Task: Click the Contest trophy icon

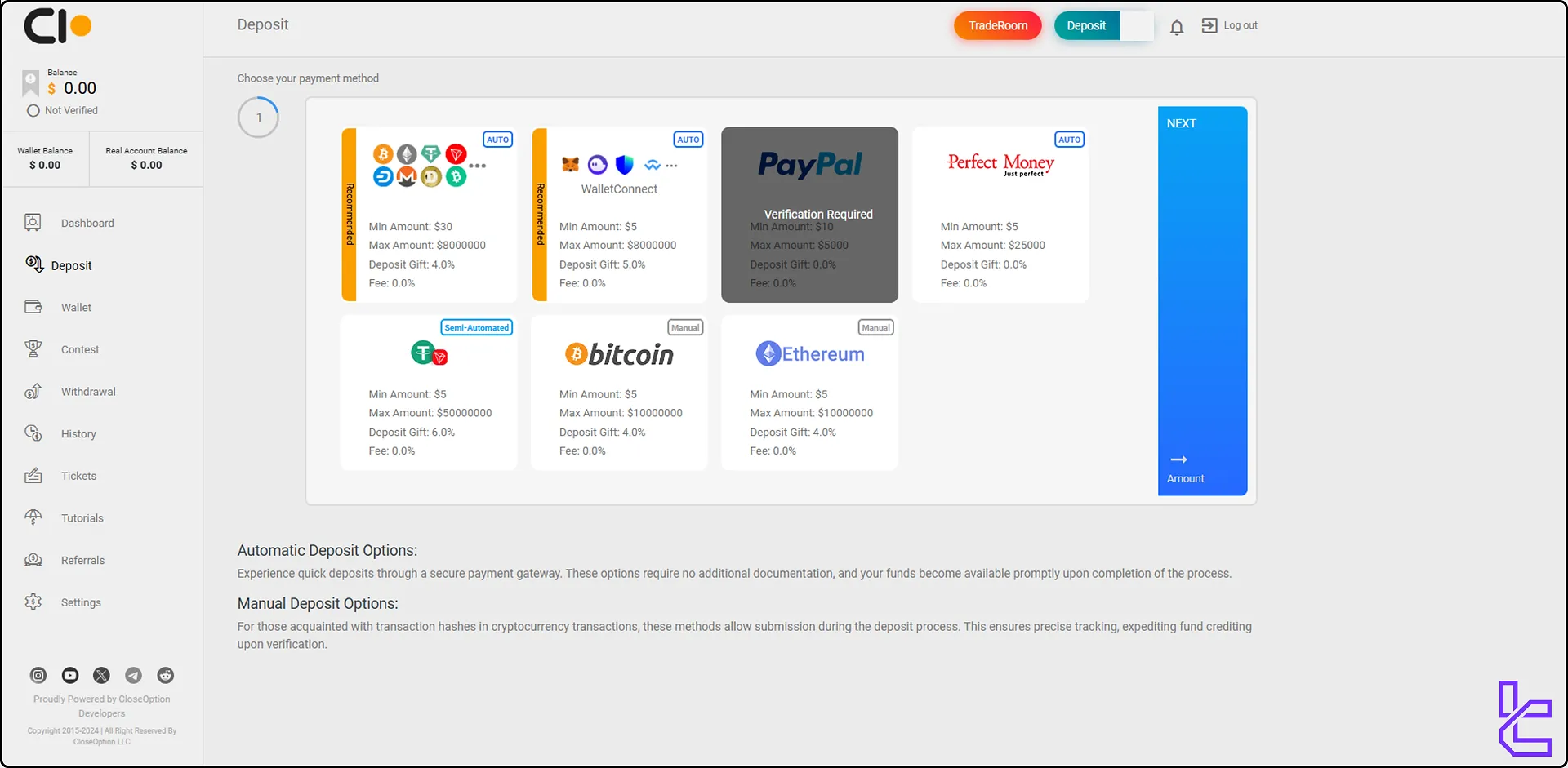Action: 33,348
